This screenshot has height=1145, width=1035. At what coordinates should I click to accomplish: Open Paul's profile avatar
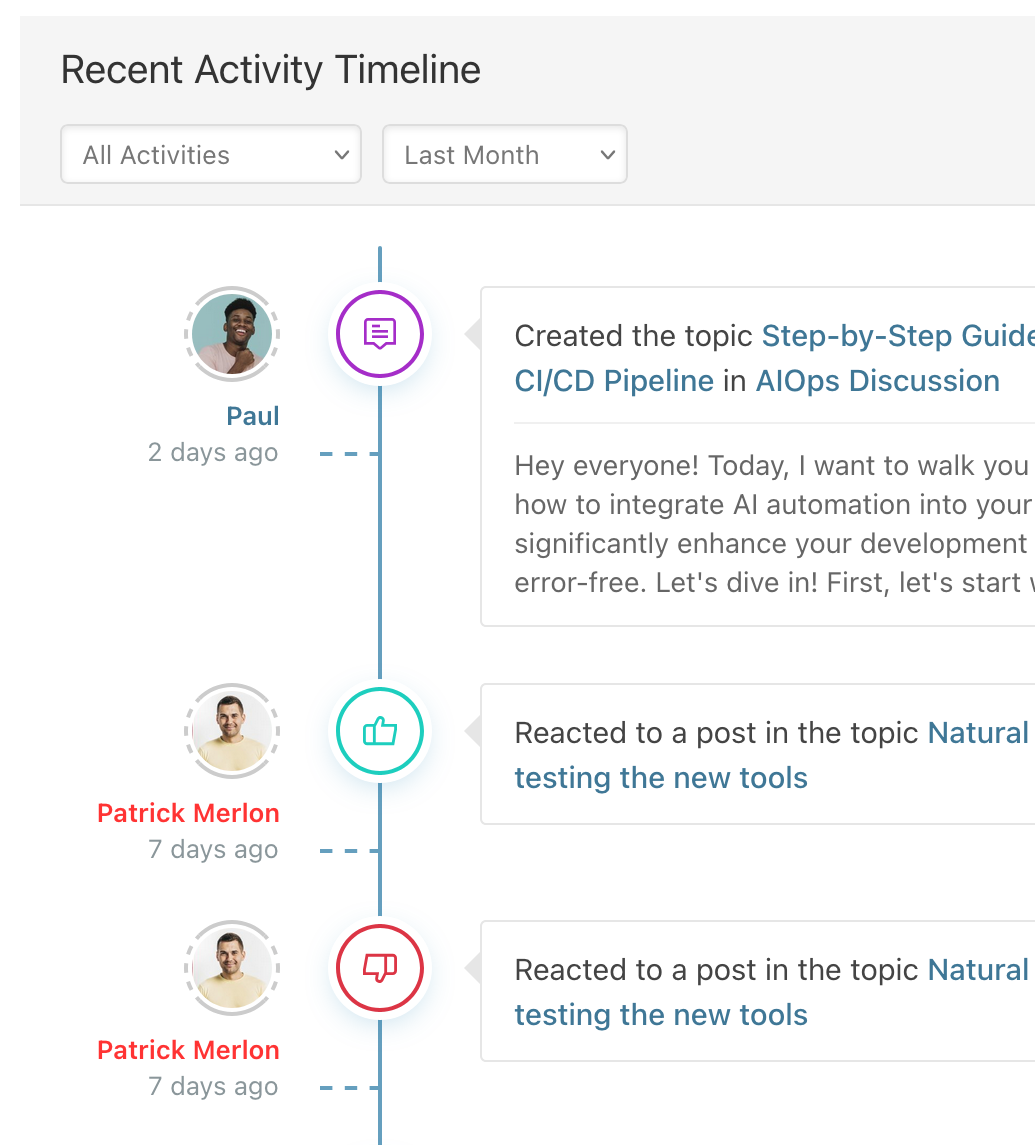tap(232, 334)
